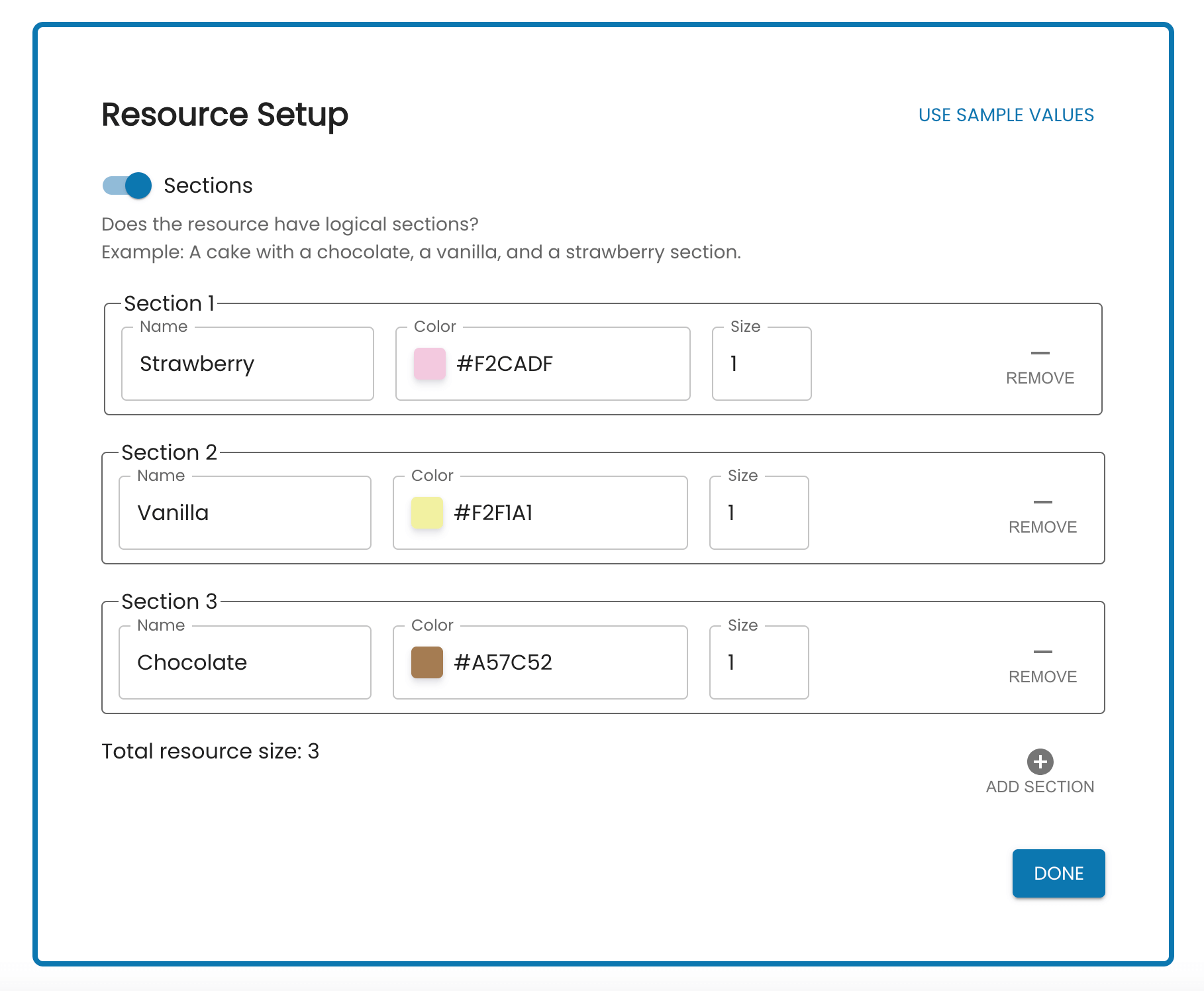This screenshot has width=1204, height=991.
Task: Focus the Chocolate name field
Action: click(x=245, y=662)
